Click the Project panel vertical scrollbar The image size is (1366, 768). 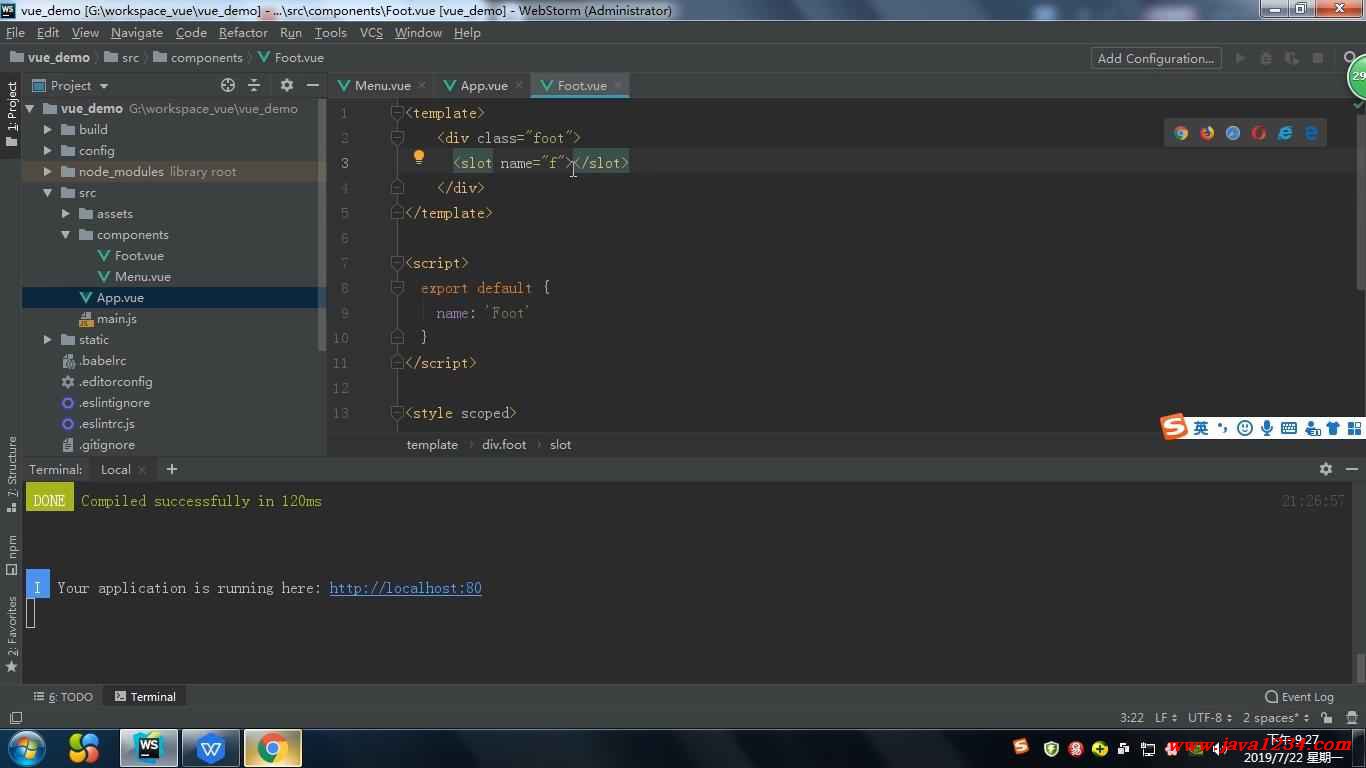pos(322,225)
